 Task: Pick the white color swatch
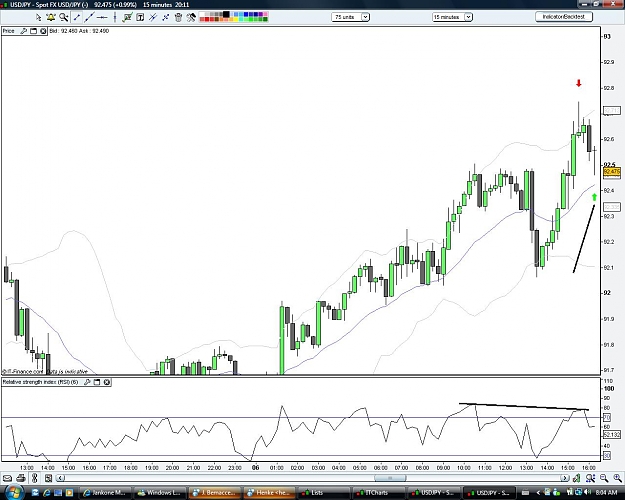(202, 15)
